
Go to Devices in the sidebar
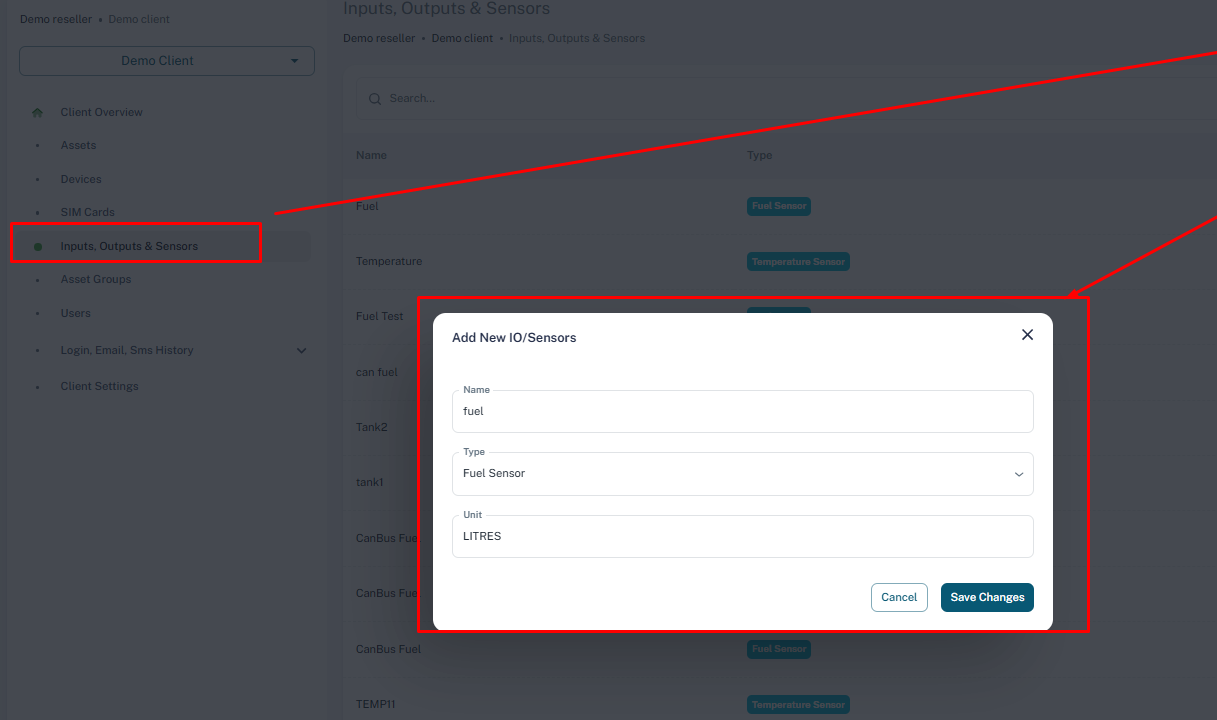tap(81, 180)
